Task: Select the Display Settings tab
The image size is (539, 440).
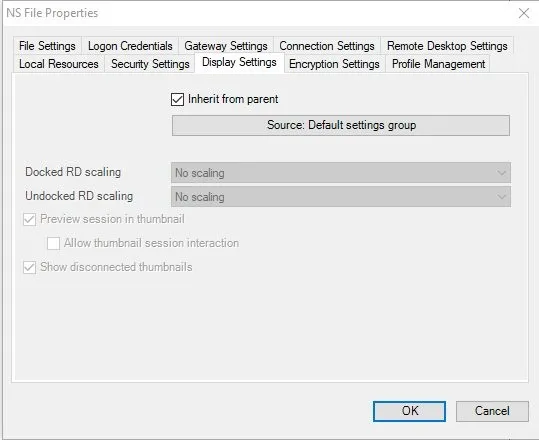Action: [239, 63]
